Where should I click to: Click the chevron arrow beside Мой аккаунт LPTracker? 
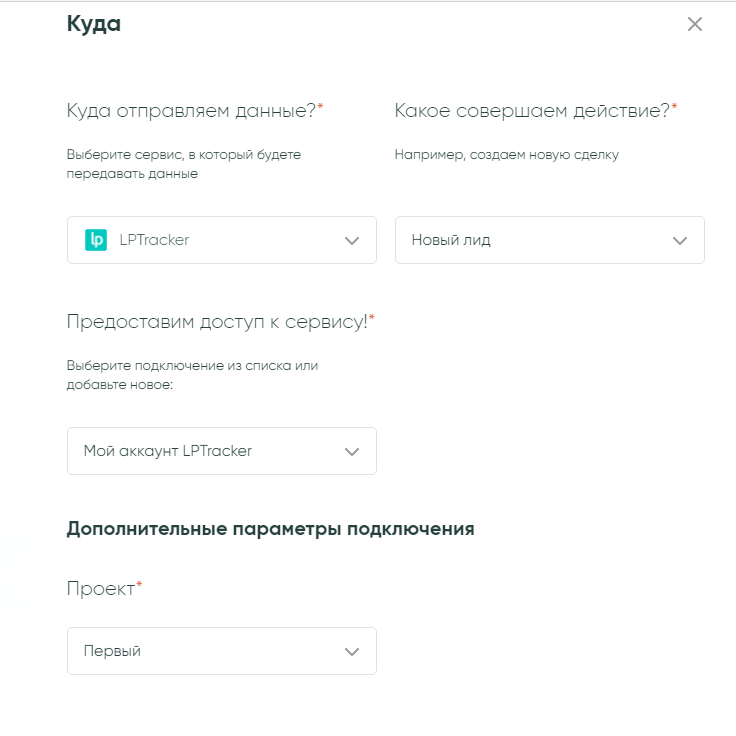tap(351, 452)
